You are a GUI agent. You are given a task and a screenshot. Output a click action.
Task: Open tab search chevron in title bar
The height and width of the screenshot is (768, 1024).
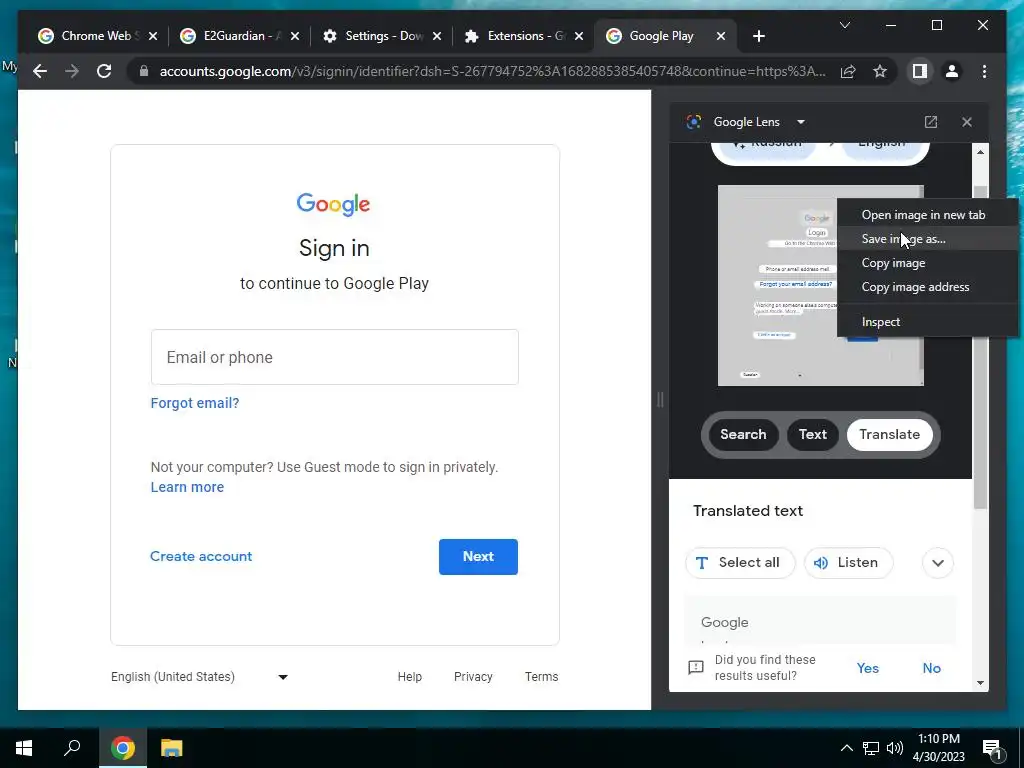[x=844, y=25]
